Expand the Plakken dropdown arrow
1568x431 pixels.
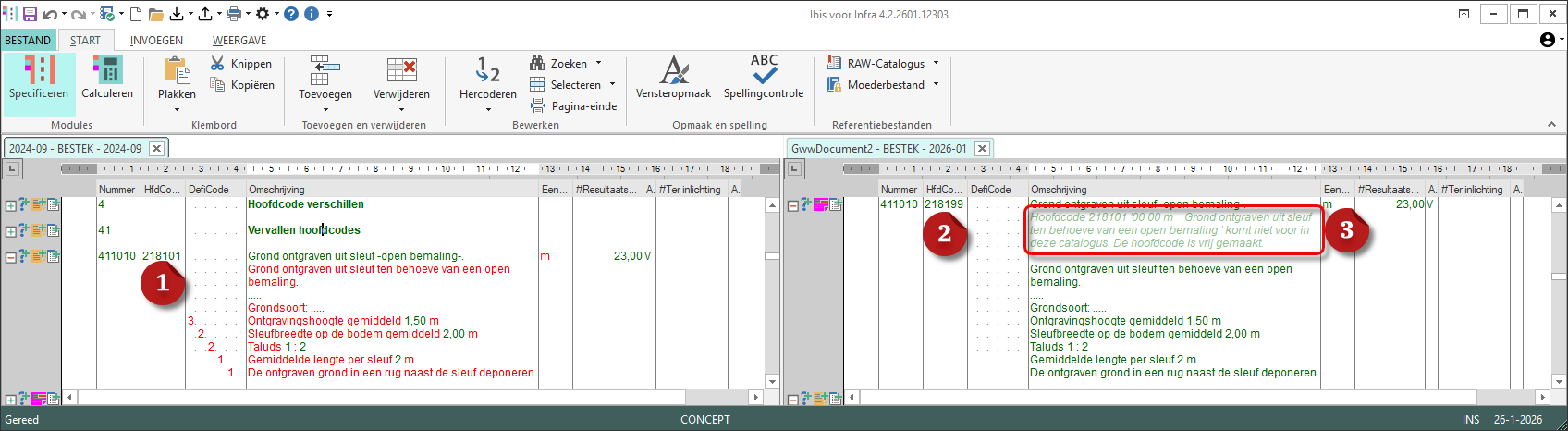click(x=177, y=110)
